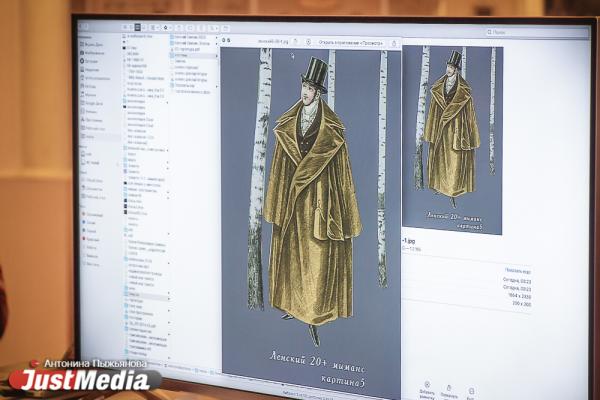Click the markup quick action below preview
600x400 pixels.
[427, 389]
